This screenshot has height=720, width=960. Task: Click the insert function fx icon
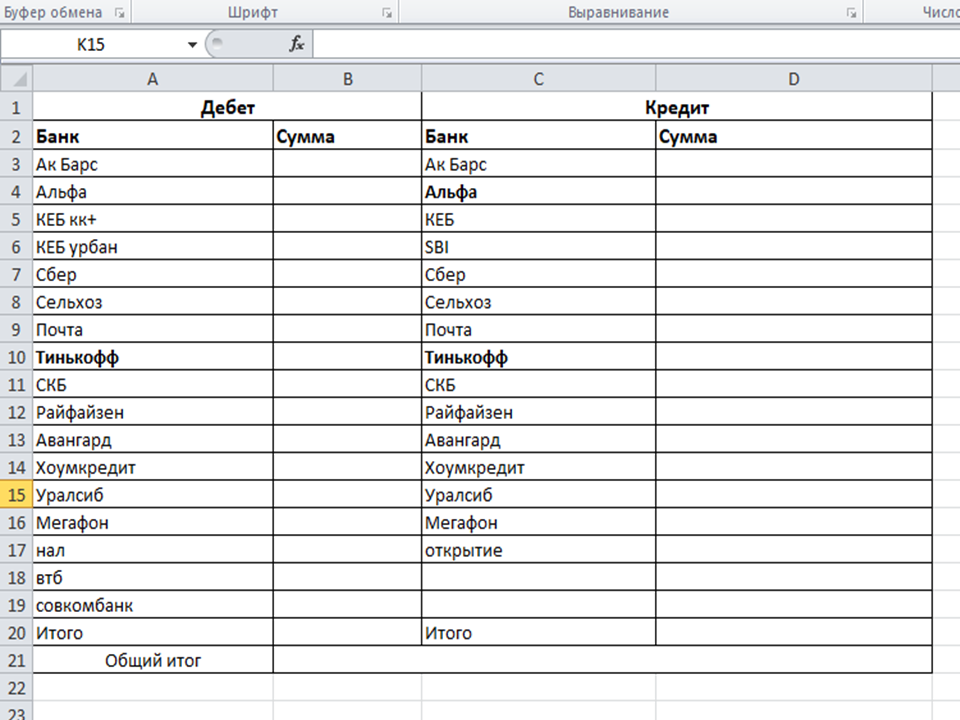(x=297, y=44)
